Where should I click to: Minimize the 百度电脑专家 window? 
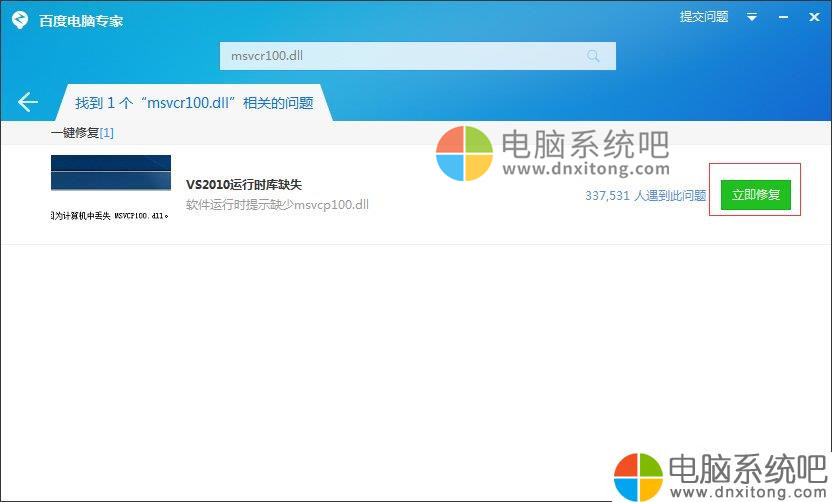(x=783, y=18)
